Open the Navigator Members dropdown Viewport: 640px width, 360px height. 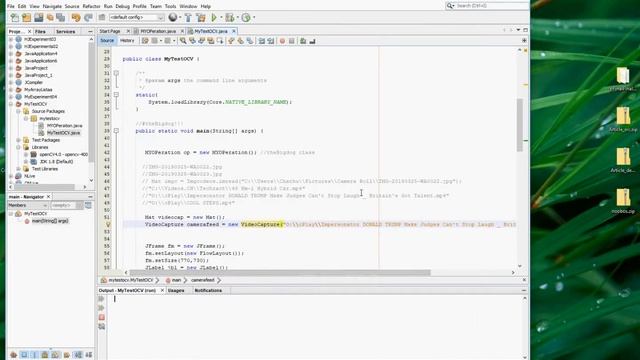pyautogui.click(x=28, y=205)
